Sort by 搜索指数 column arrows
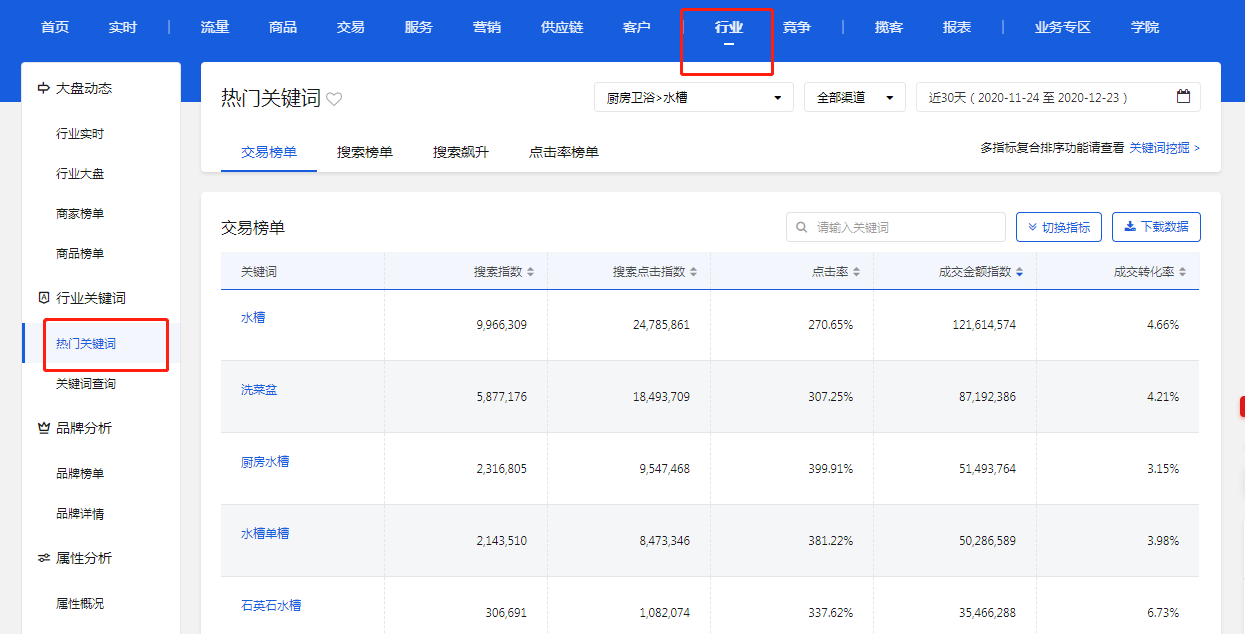1245x634 pixels. click(x=531, y=272)
